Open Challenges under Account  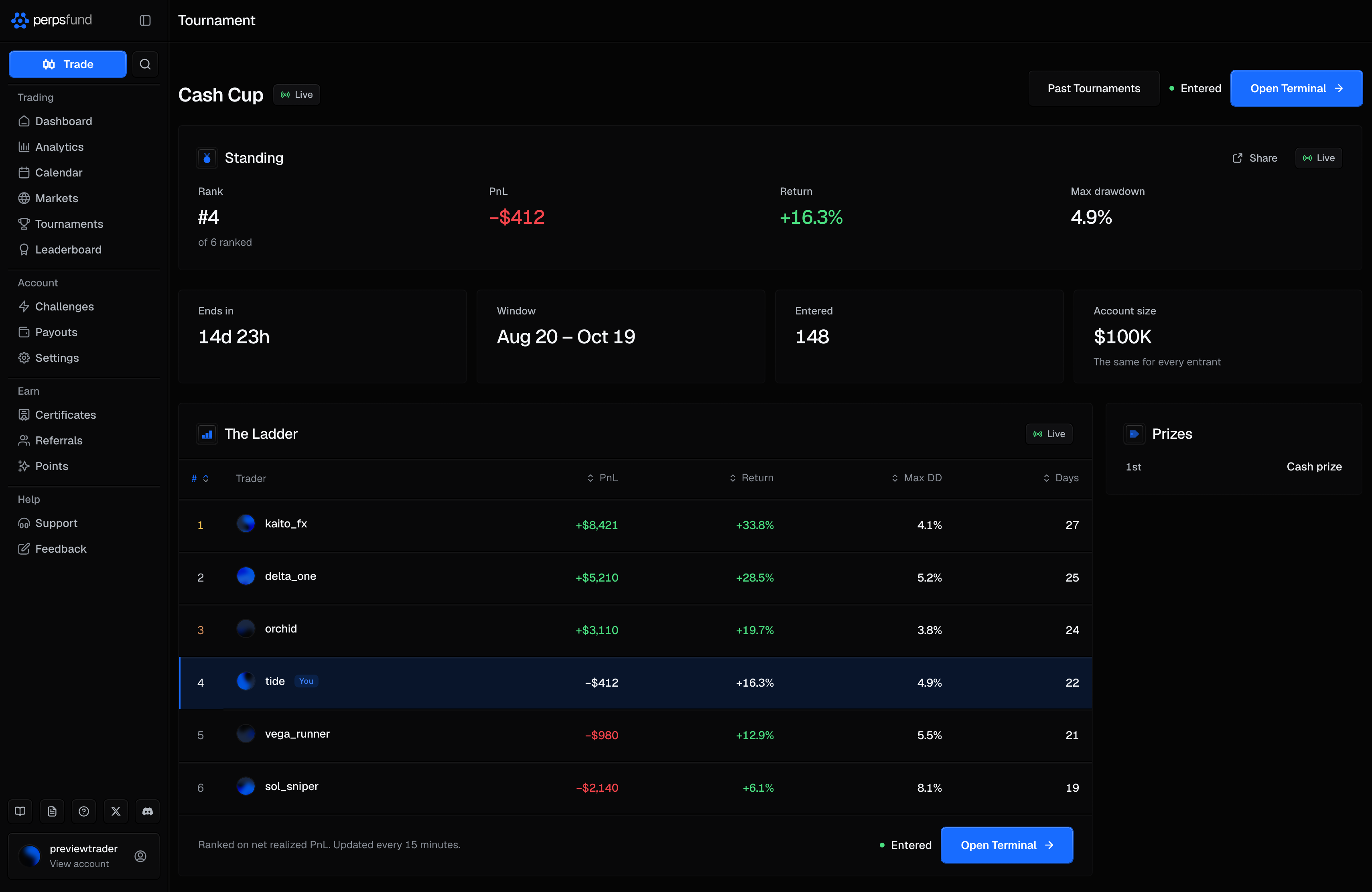click(x=84, y=306)
